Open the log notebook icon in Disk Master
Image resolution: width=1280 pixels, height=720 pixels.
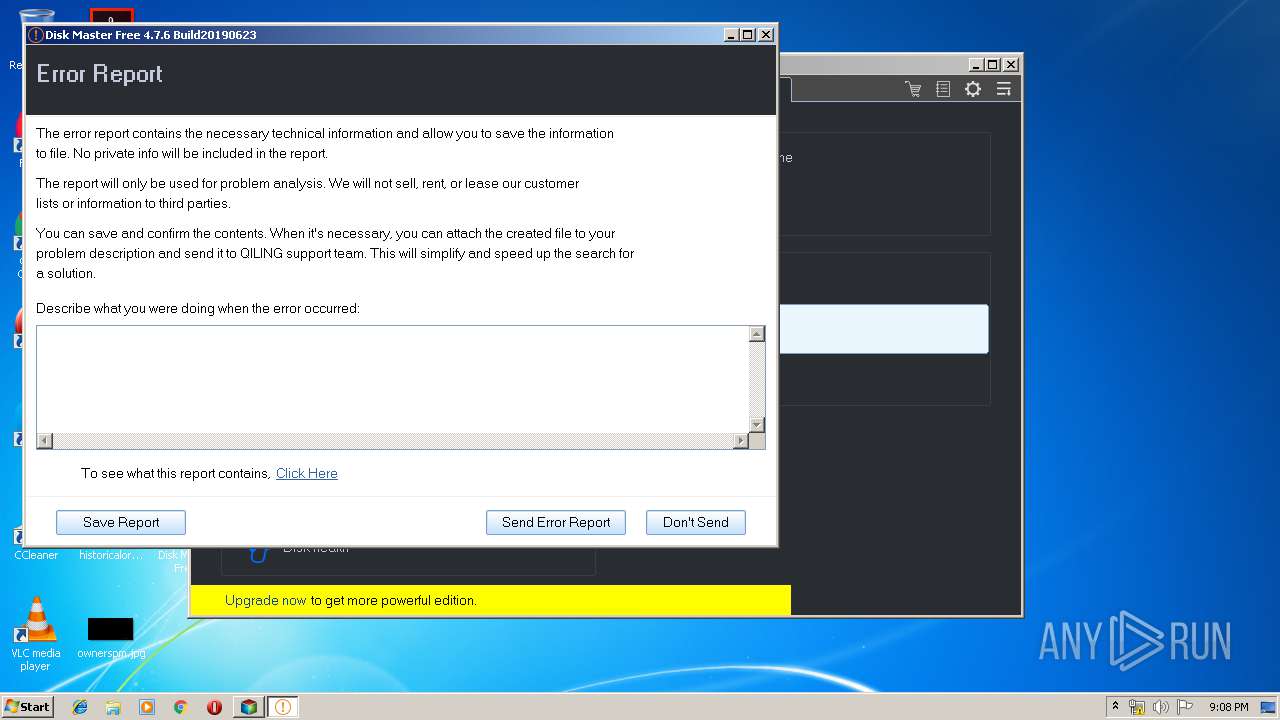click(x=943, y=89)
